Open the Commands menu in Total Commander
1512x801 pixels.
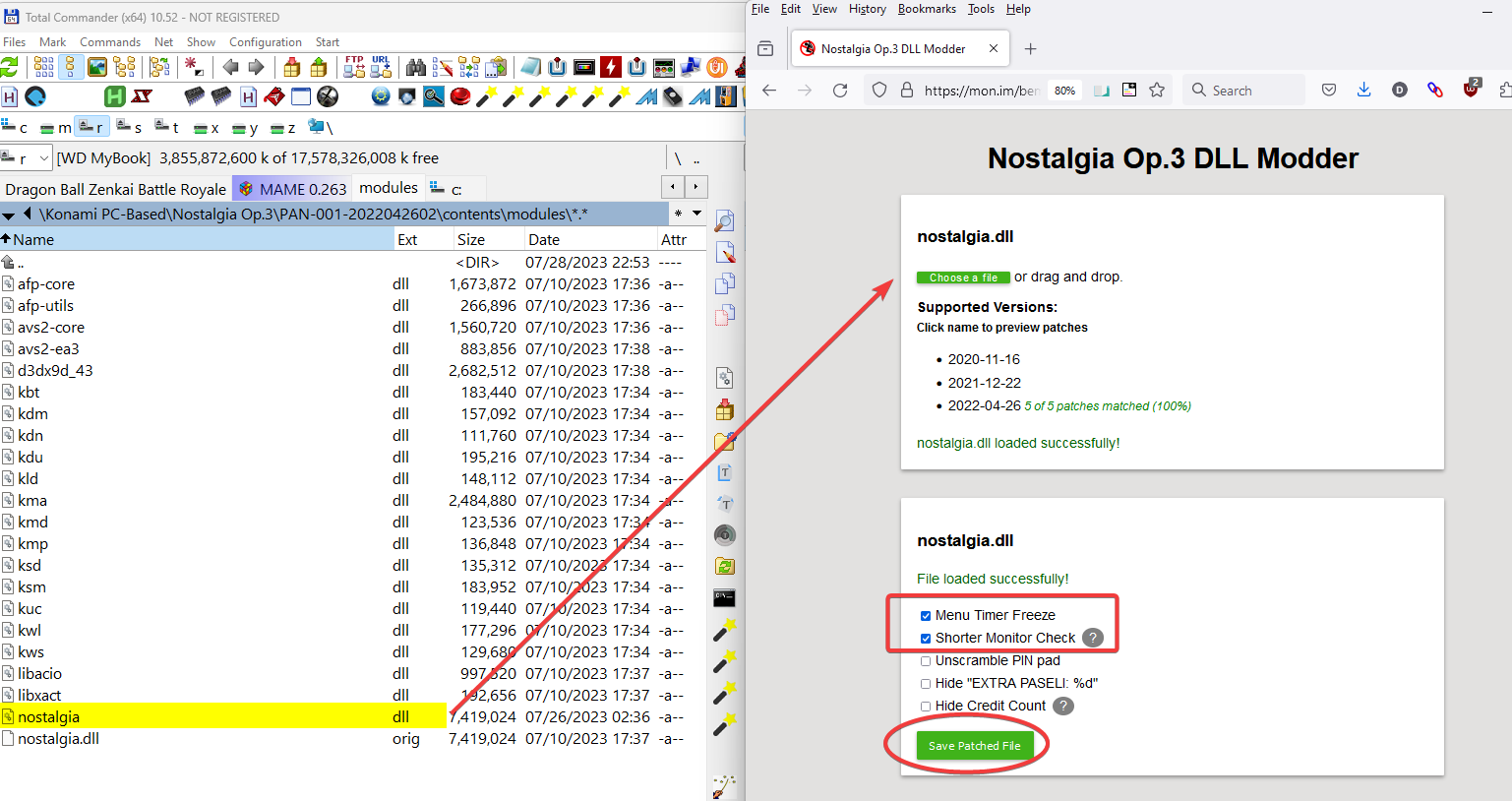(x=110, y=42)
